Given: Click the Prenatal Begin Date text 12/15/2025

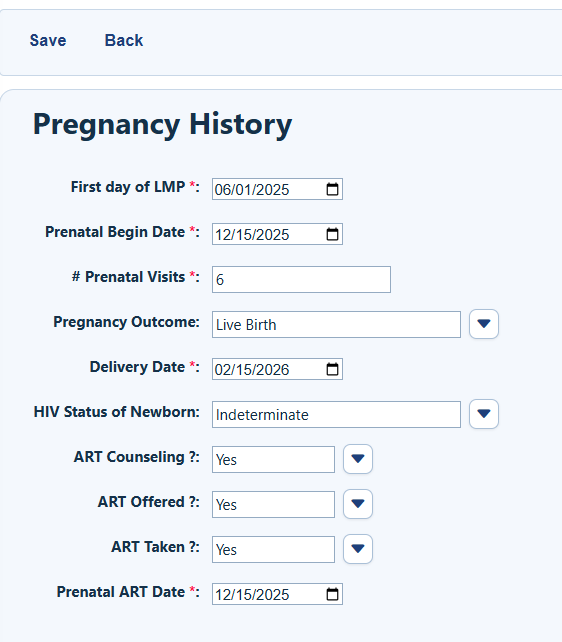Looking at the screenshot, I should [252, 235].
